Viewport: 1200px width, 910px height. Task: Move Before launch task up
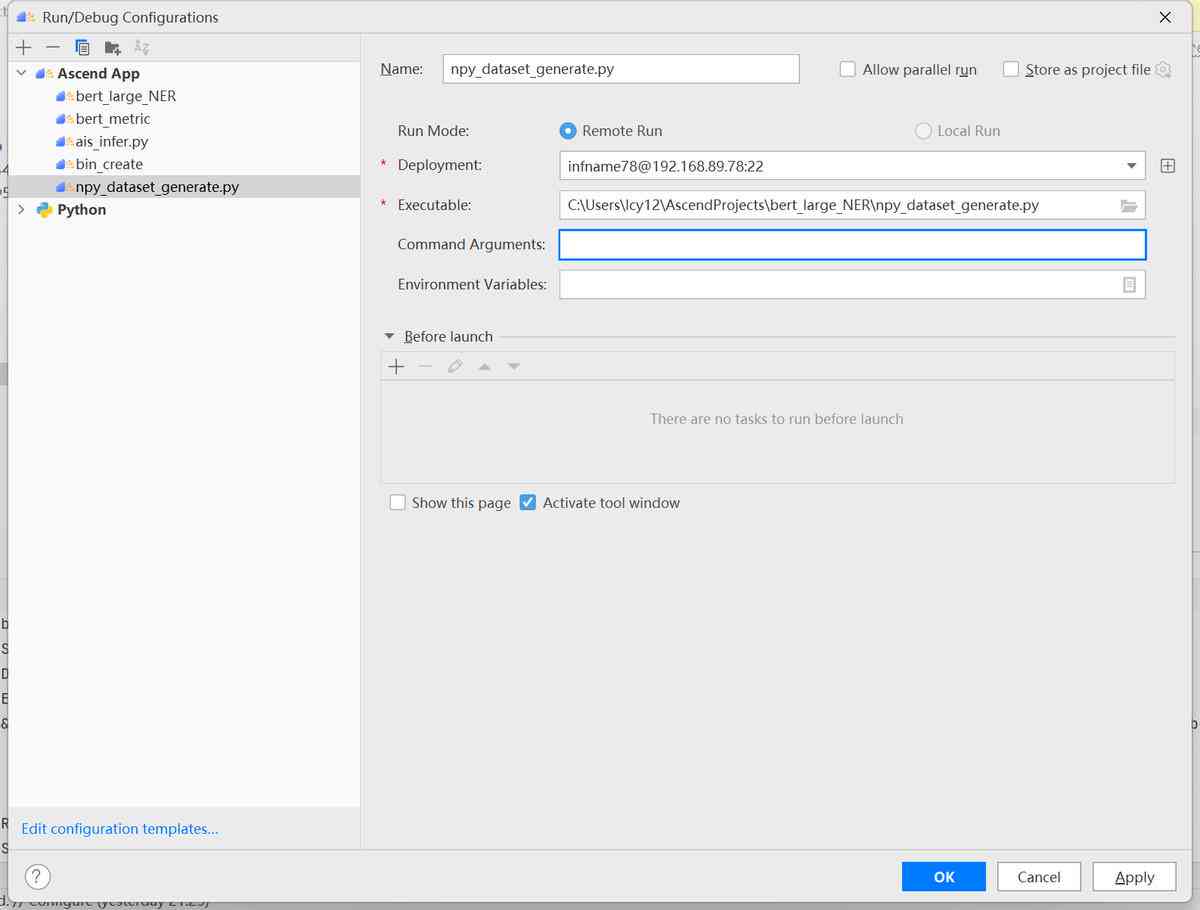484,367
